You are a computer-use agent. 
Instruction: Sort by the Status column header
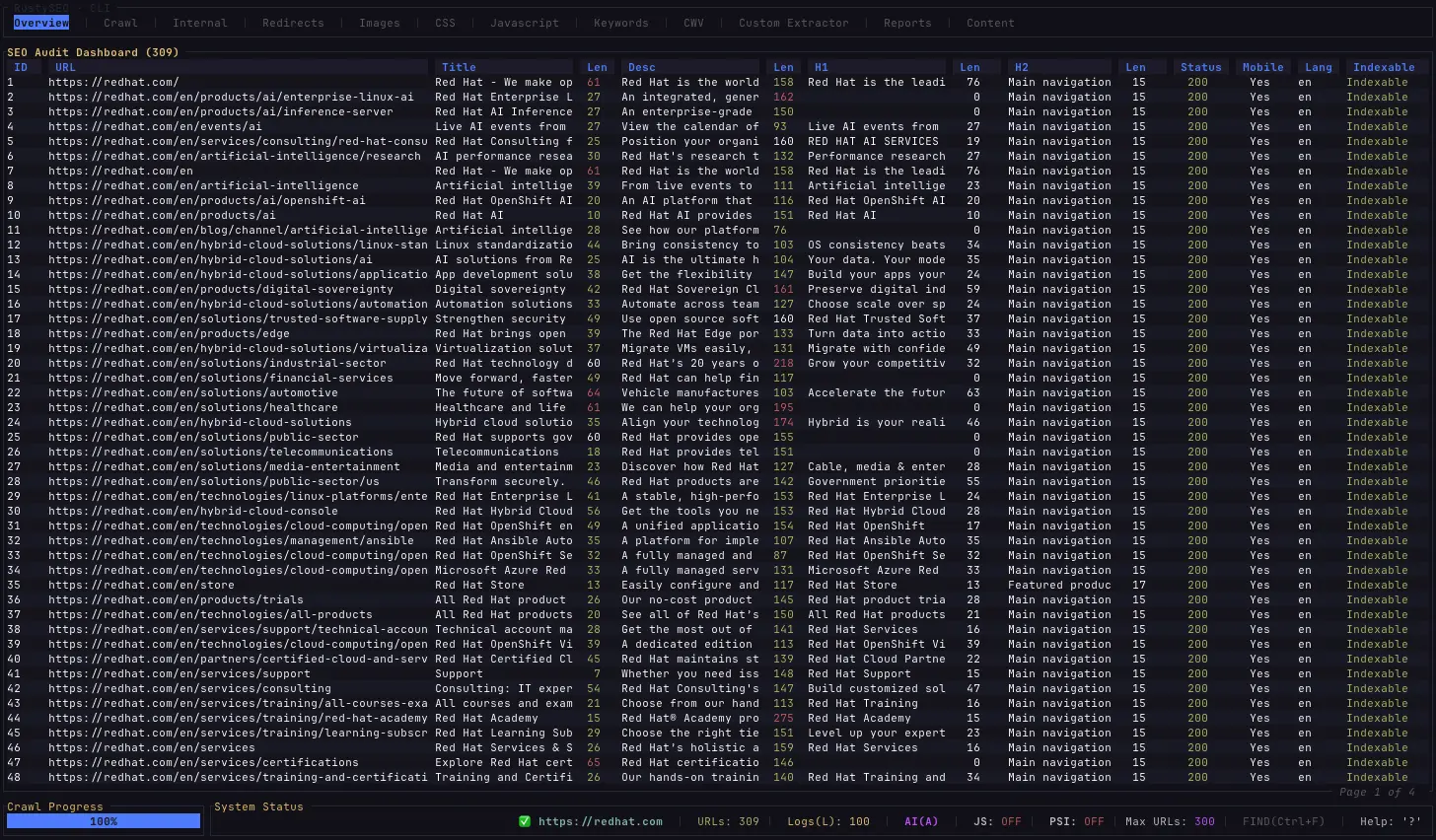(1201, 67)
